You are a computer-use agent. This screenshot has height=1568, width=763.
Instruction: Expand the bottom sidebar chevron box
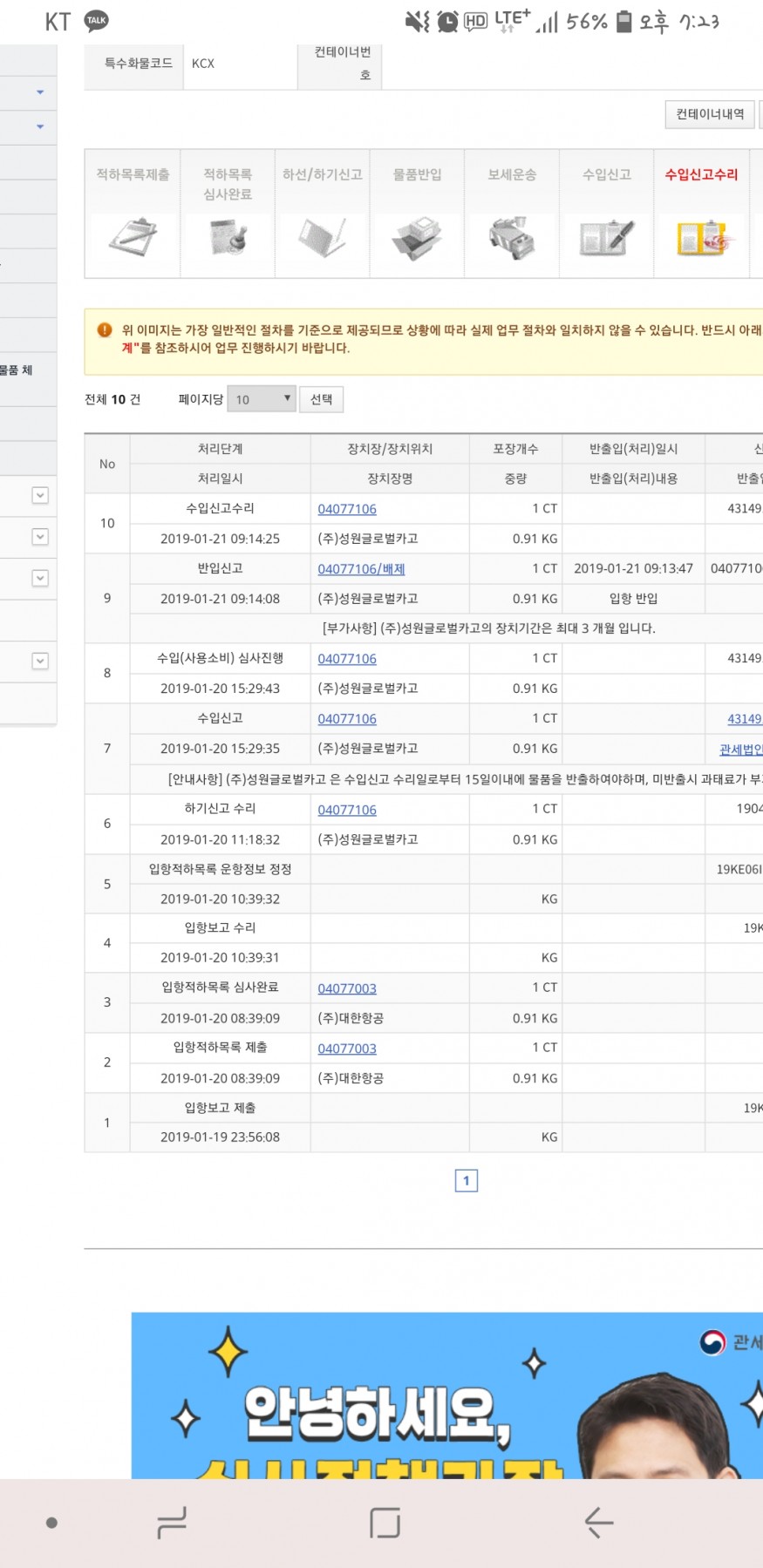(40, 661)
